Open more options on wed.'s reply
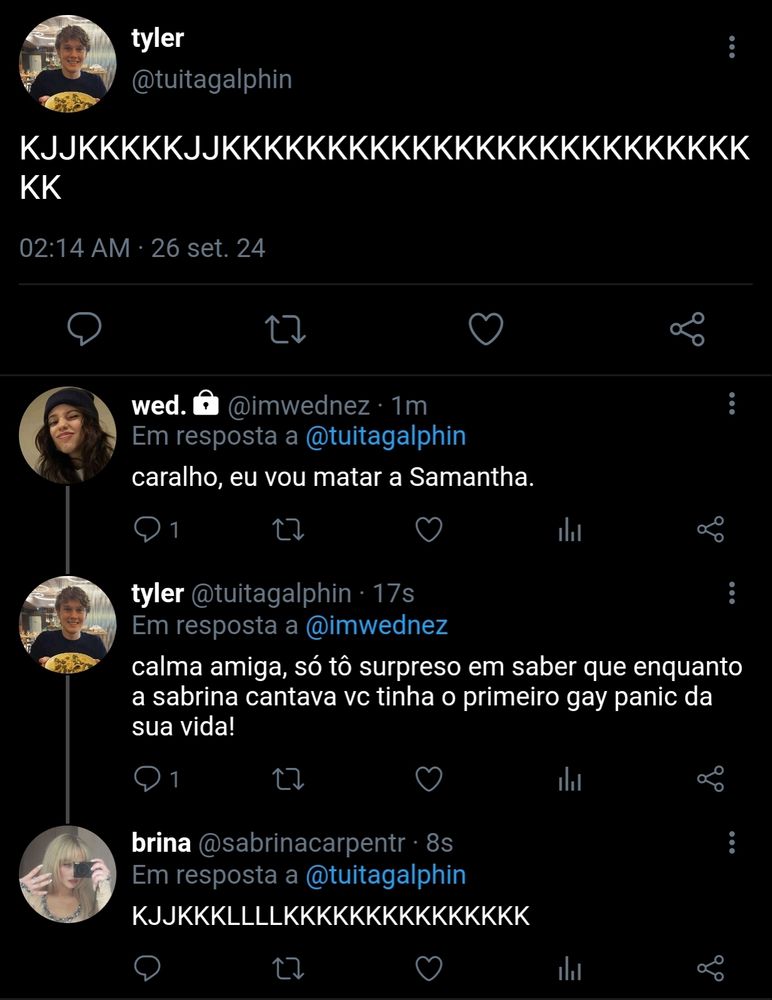The width and height of the screenshot is (772, 1000). 732,404
